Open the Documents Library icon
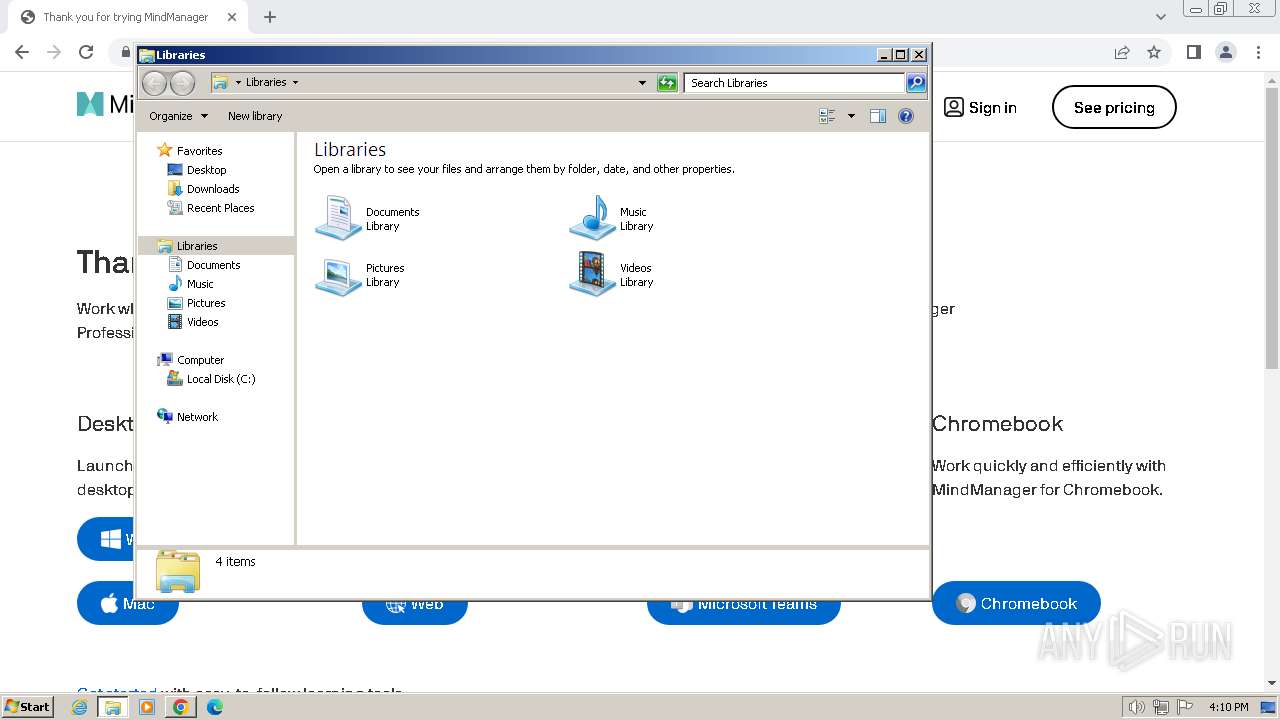The image size is (1280, 720). click(338, 218)
